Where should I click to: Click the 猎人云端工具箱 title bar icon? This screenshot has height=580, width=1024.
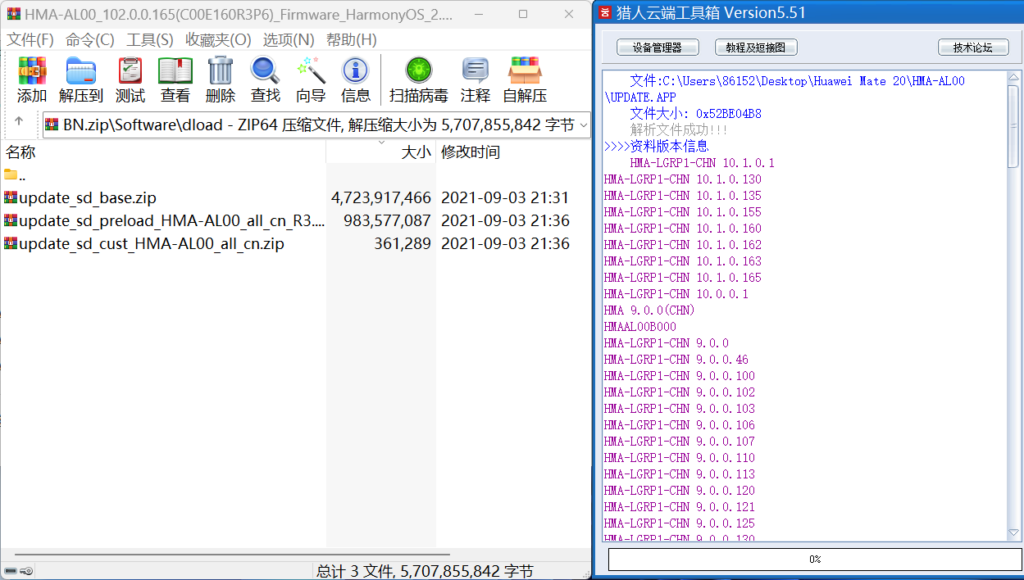click(605, 12)
